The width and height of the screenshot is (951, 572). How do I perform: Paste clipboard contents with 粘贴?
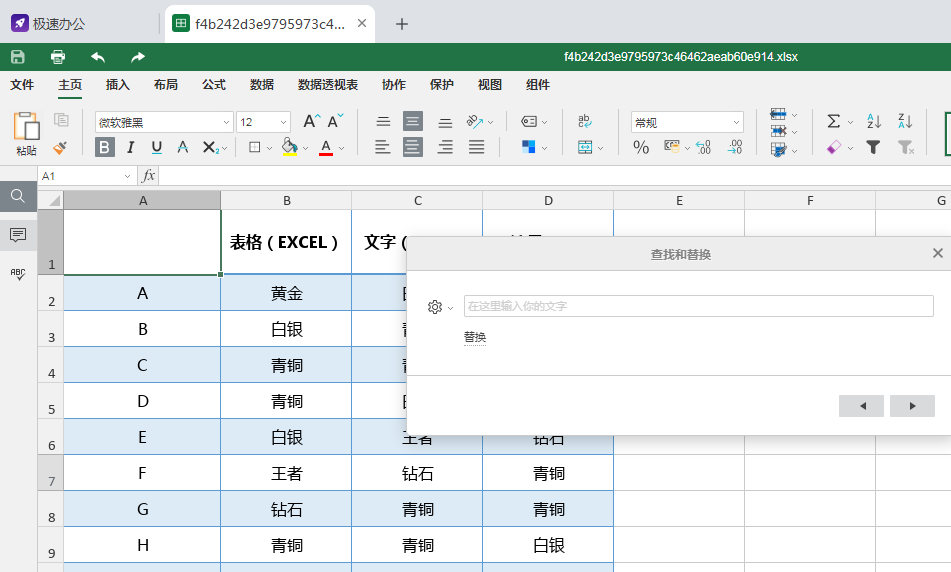coord(26,134)
